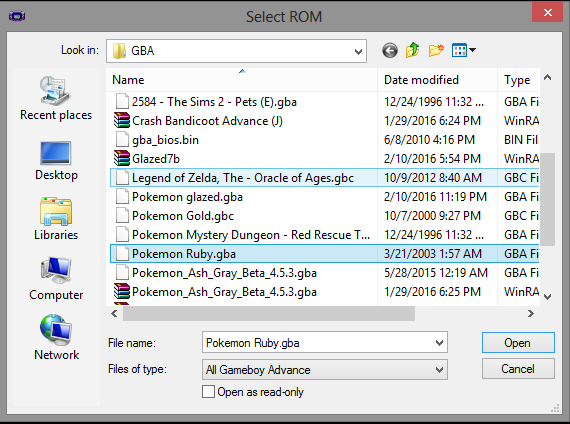This screenshot has height=424, width=570.
Task: Click date "1/29/2016 6:24 PM"
Action: (x=433, y=120)
